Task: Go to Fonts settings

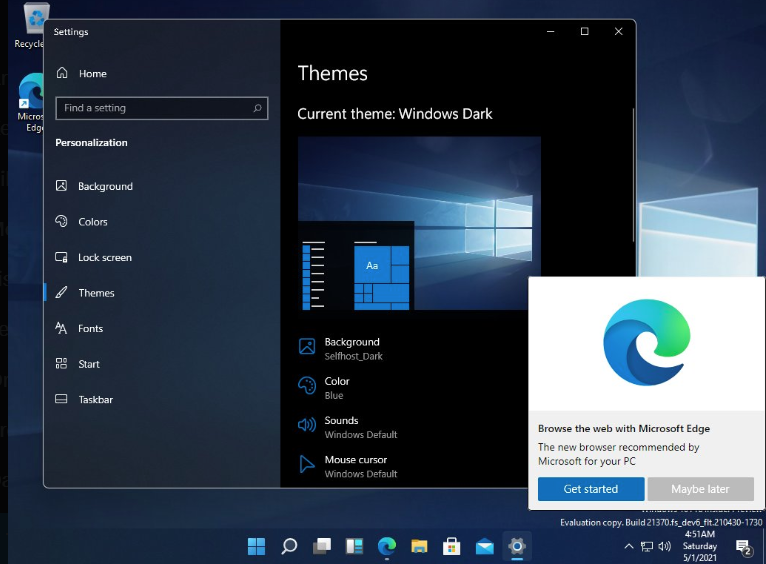Action: 90,328
